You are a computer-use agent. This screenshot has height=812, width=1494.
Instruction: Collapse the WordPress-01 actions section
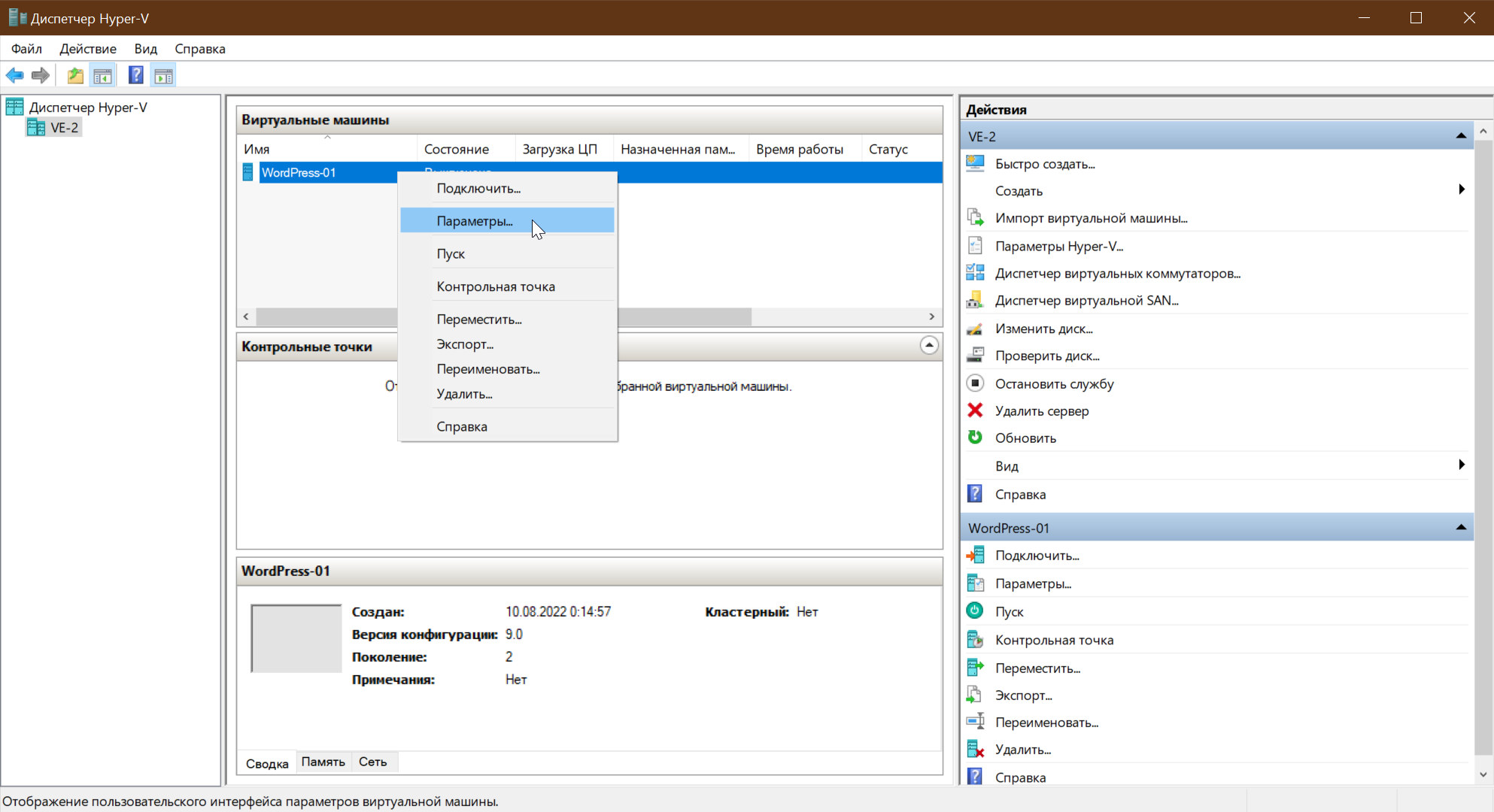coord(1461,528)
